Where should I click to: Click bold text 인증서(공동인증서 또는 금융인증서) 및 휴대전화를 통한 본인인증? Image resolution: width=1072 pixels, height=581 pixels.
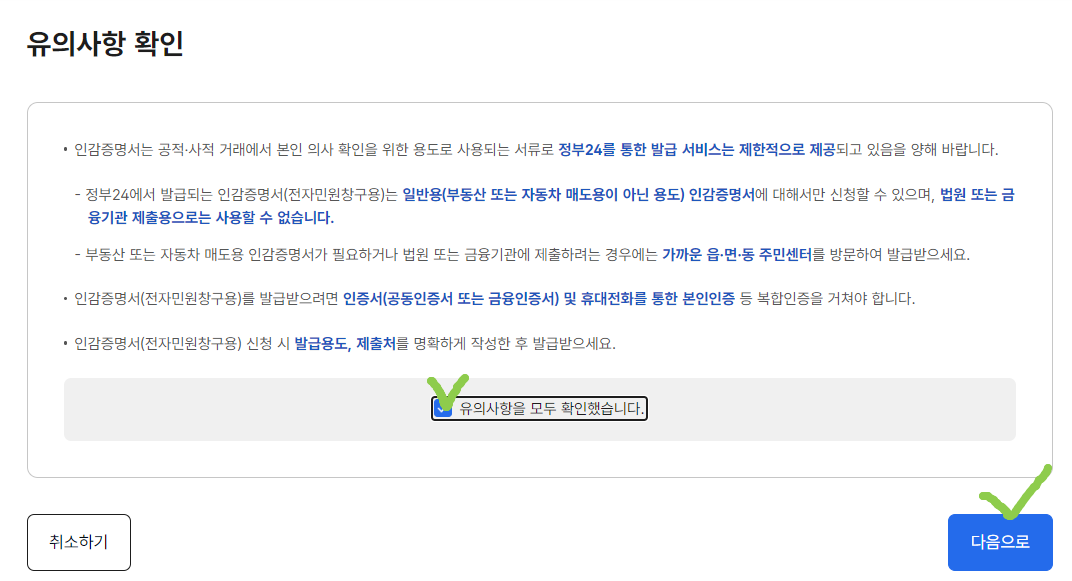(x=539, y=299)
